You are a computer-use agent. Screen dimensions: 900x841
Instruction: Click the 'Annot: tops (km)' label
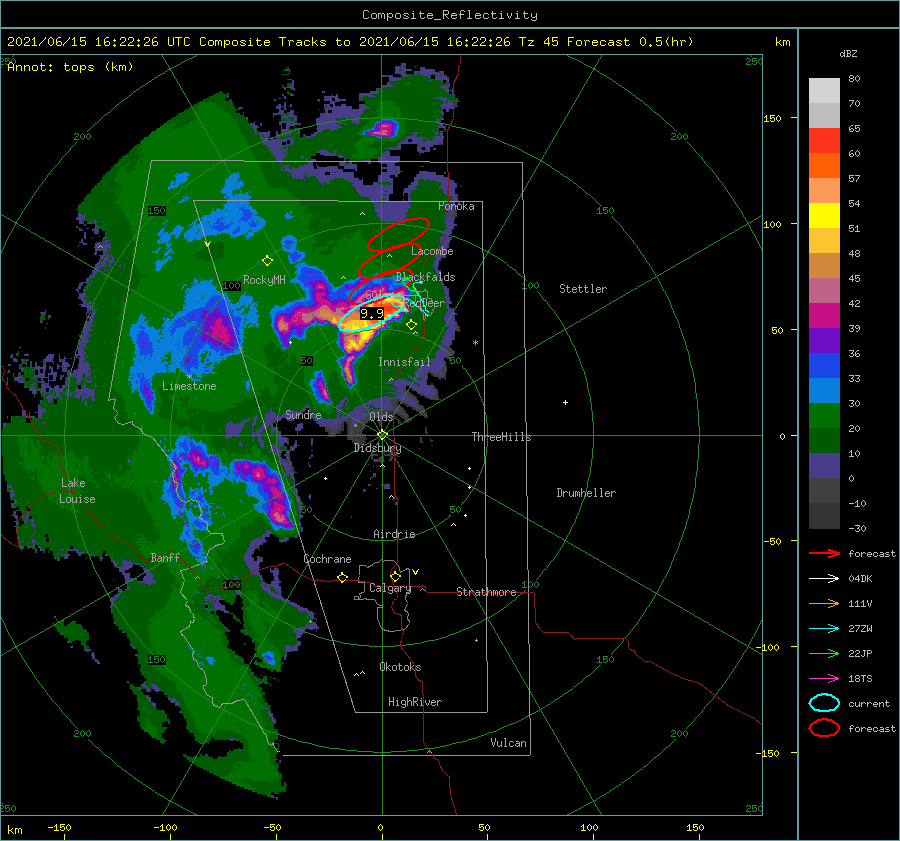[70, 67]
